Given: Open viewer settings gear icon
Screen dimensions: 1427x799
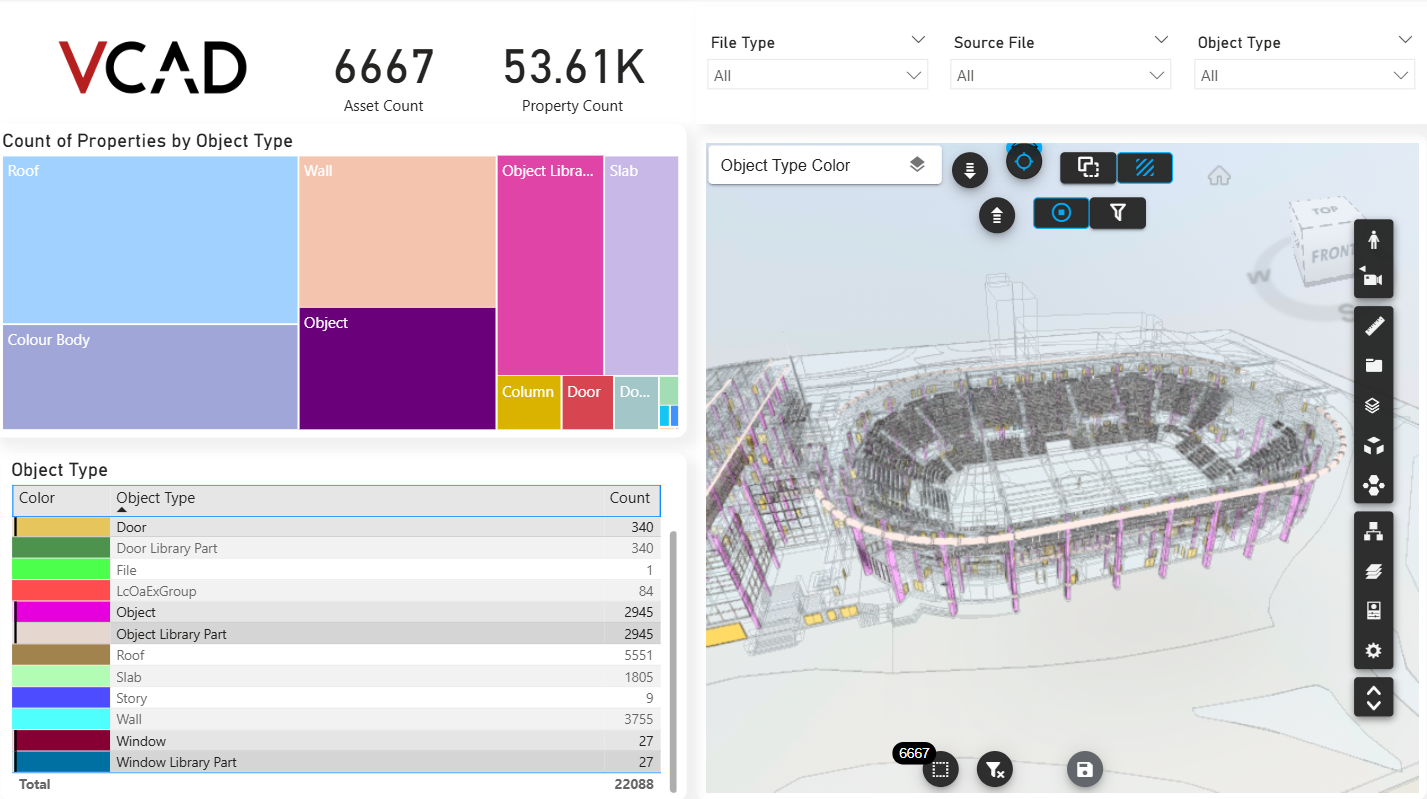Looking at the screenshot, I should click(x=1374, y=651).
